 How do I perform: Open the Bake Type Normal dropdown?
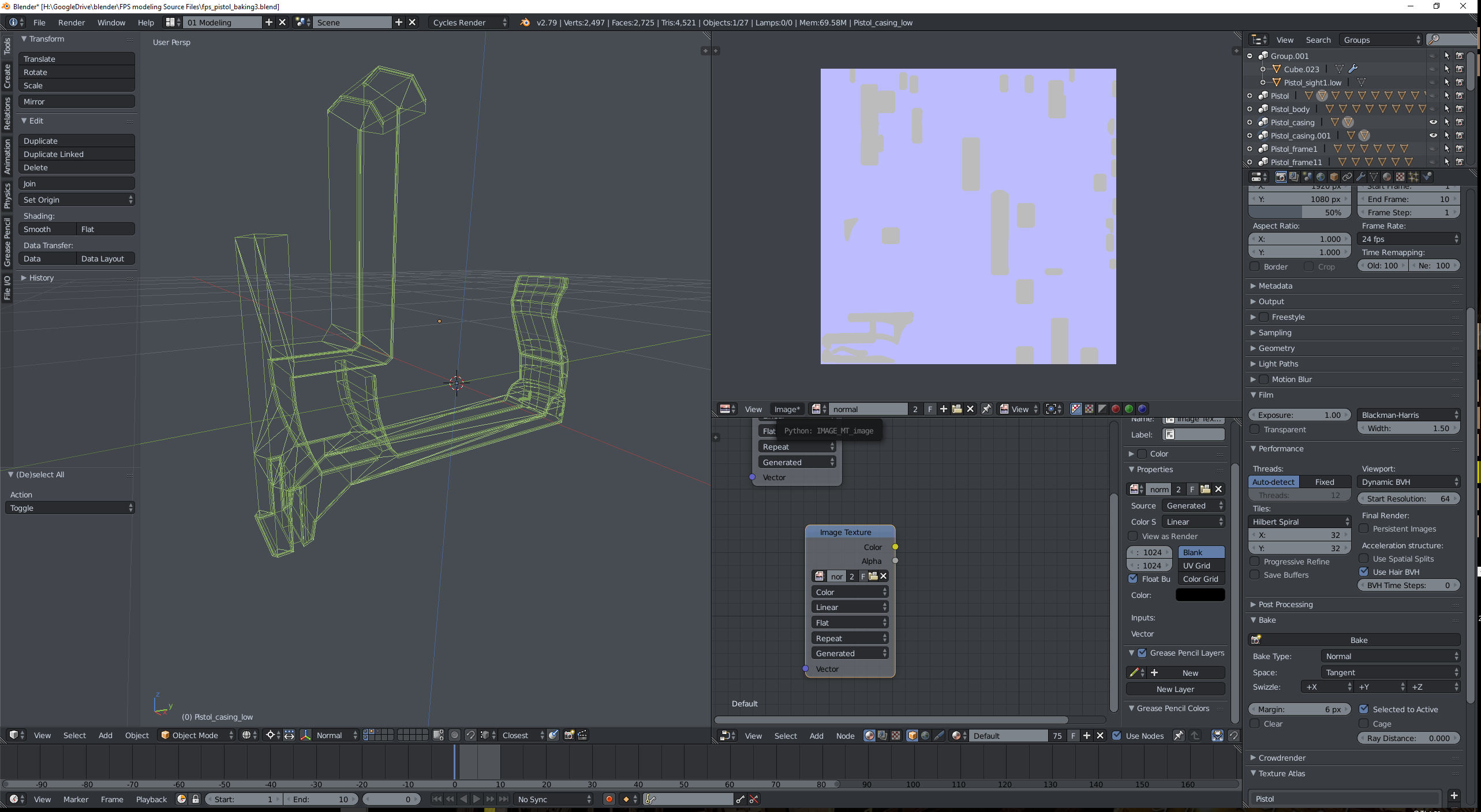click(x=1390, y=656)
